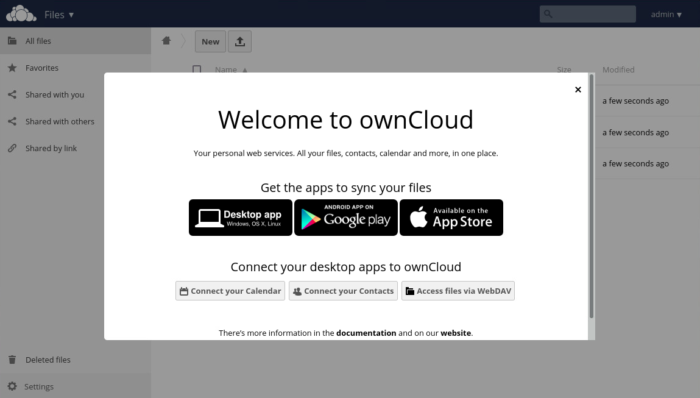Image resolution: width=700 pixels, height=398 pixels.
Task: Select All files in the sidebar
Action: tap(75, 41)
